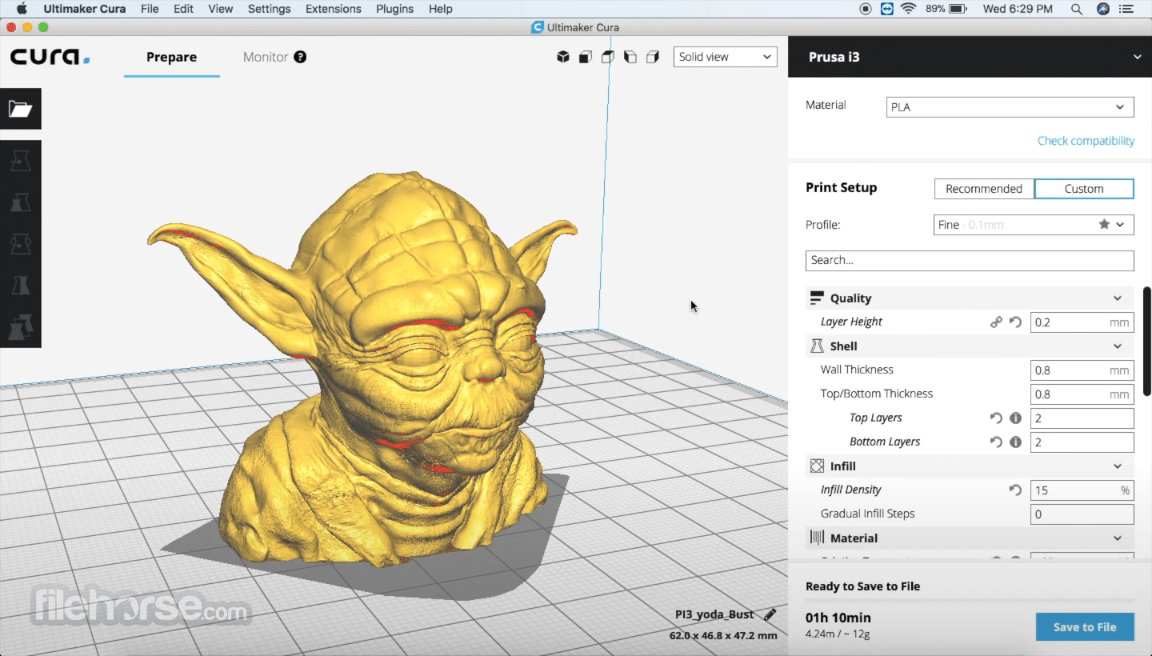This screenshot has height=656, width=1152.
Task: Click the Layer Height value field
Action: coord(1081,322)
